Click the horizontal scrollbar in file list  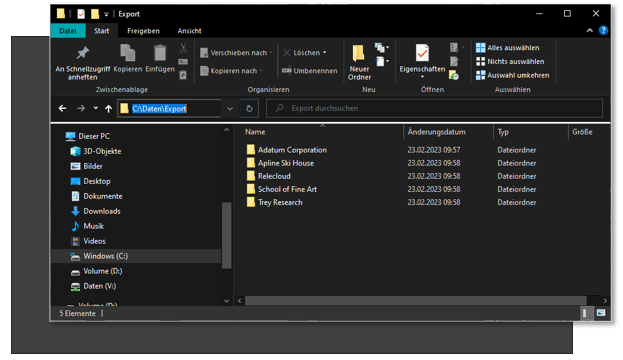click(416, 301)
